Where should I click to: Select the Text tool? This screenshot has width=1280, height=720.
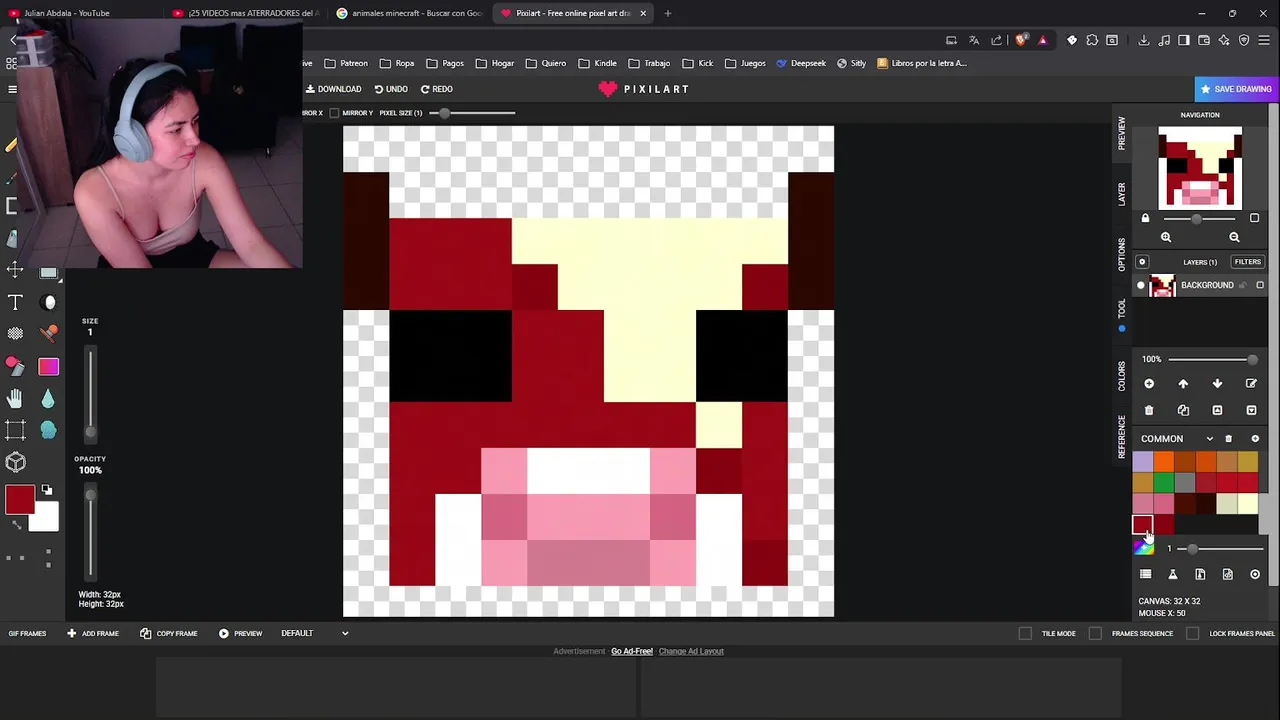tap(15, 302)
